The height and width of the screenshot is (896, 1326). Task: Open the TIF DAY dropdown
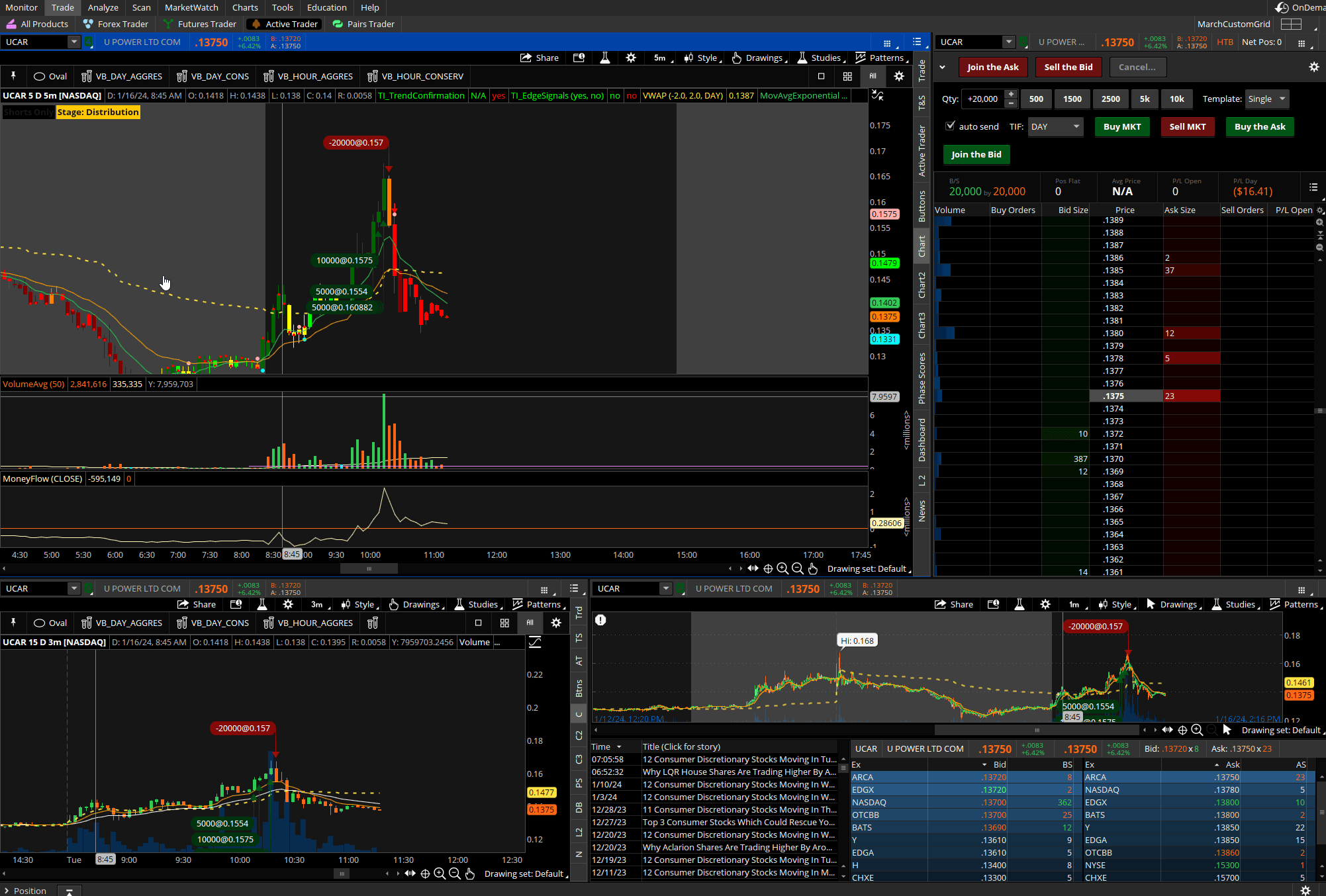point(1055,126)
